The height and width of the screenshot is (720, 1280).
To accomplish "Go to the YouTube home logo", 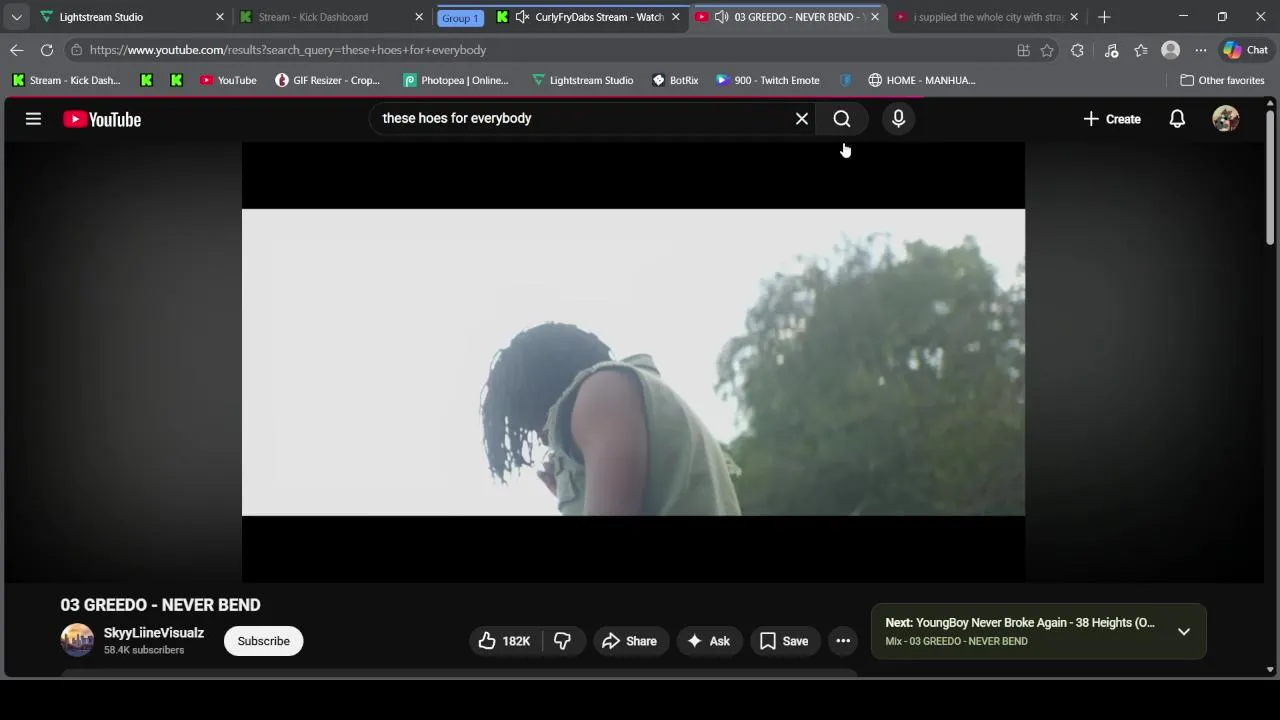I will 102,119.
